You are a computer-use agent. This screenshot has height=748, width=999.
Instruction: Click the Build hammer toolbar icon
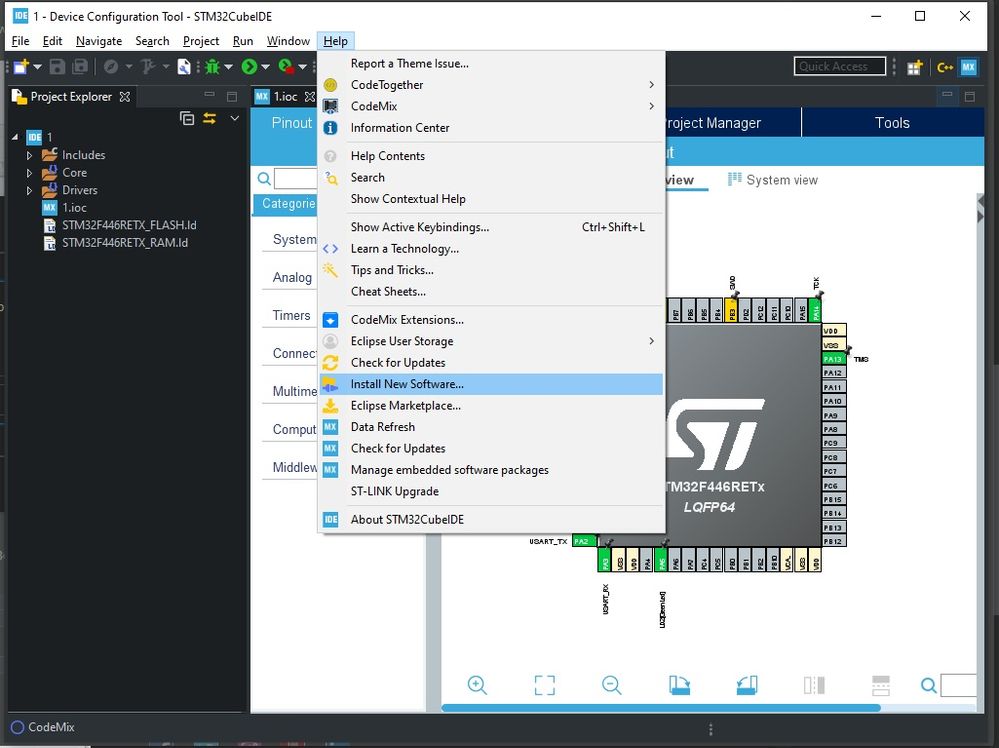[148, 66]
